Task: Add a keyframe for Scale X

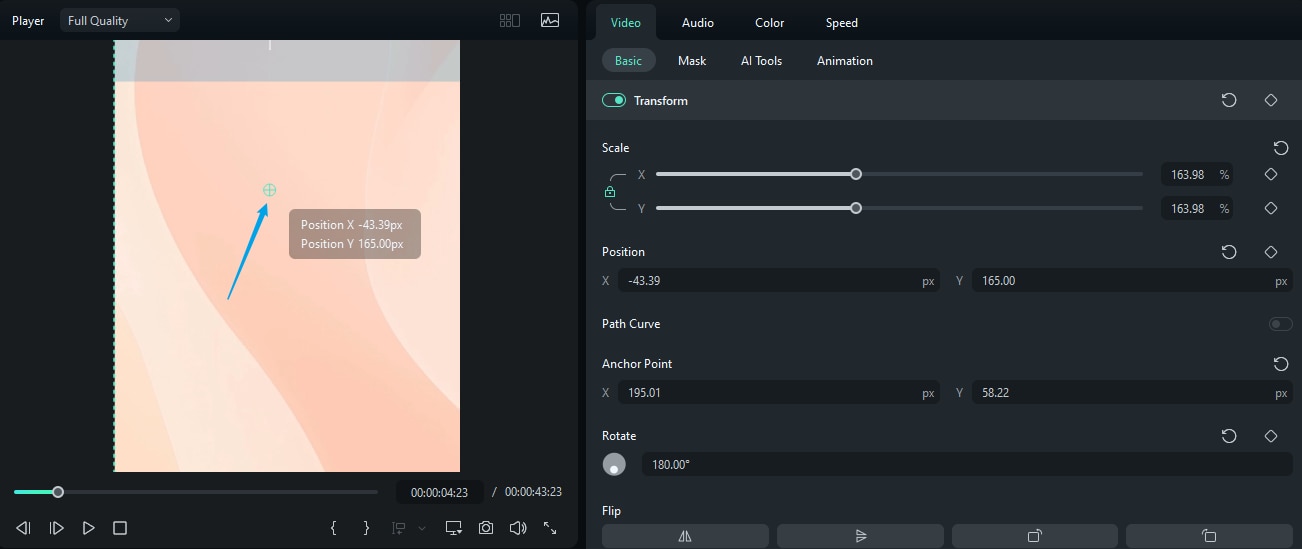Action: (x=1271, y=174)
